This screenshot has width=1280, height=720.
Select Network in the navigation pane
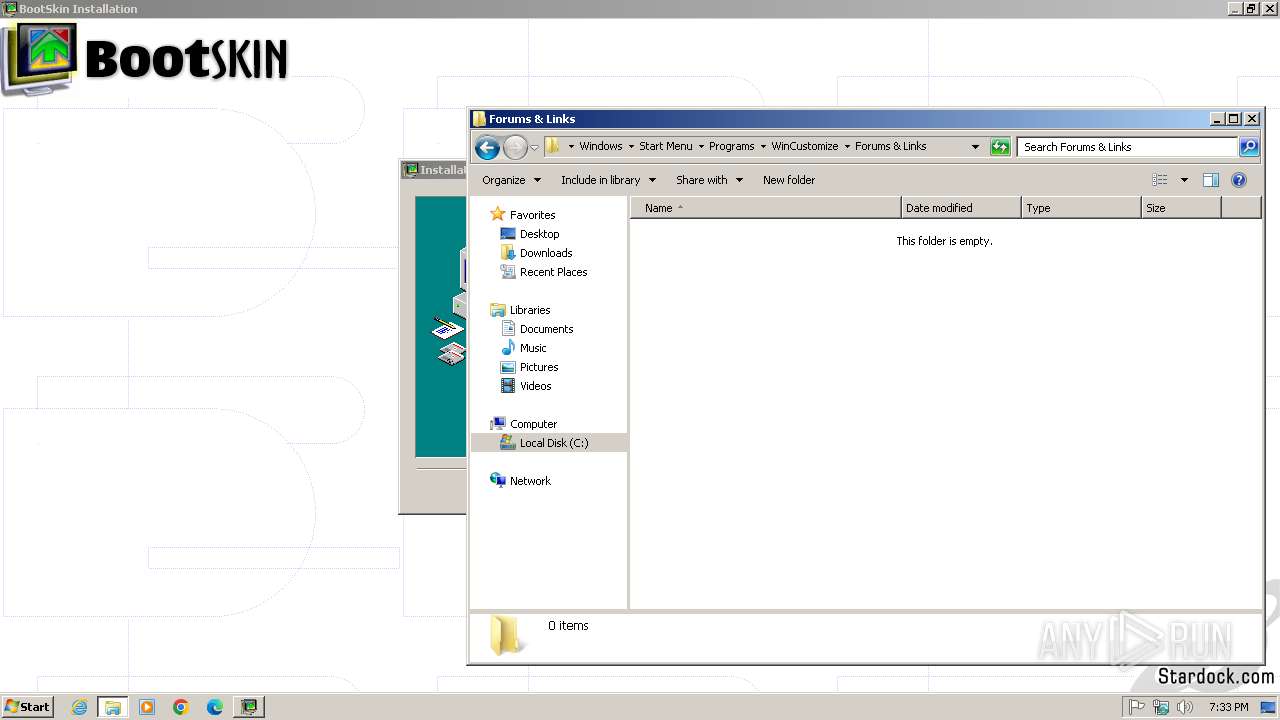[x=530, y=481]
